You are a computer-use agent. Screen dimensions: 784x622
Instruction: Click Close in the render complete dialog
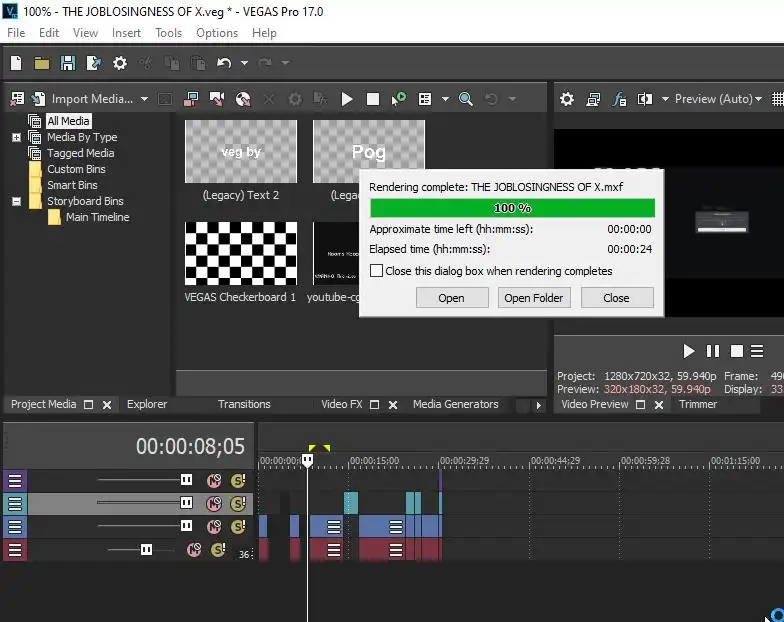click(617, 298)
